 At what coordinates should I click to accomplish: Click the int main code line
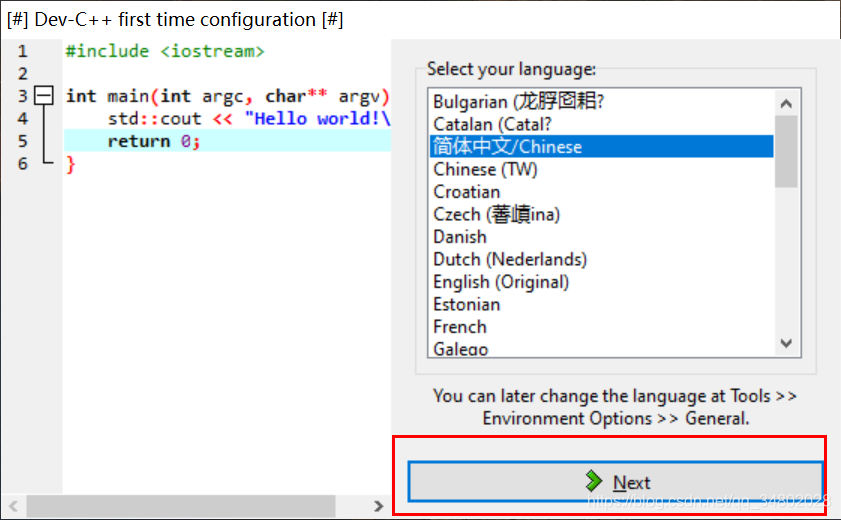(x=227, y=96)
